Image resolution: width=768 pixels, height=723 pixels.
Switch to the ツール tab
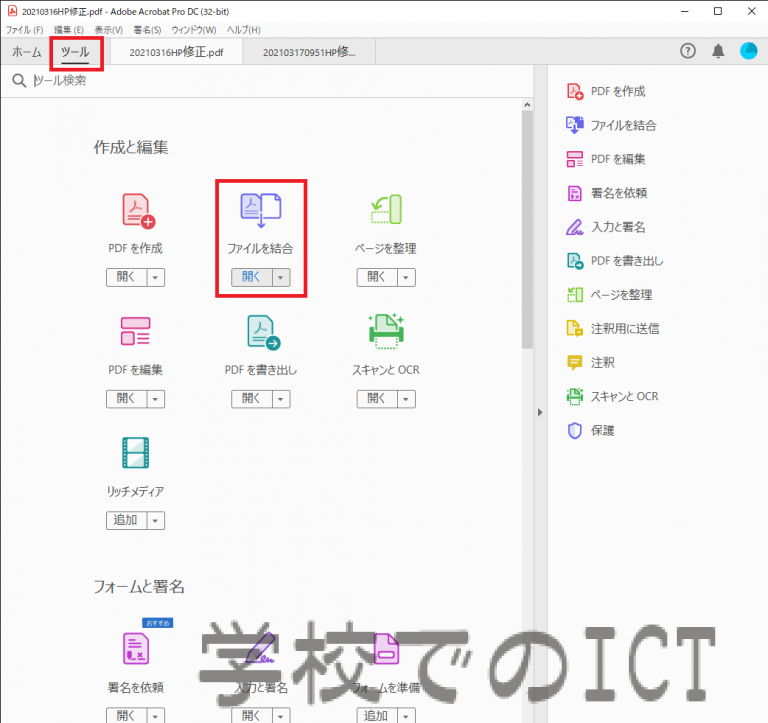pyautogui.click(x=75, y=52)
